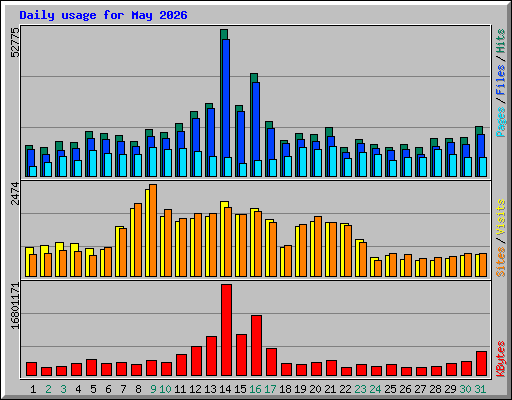Click day 22 on the x-axis
Screen dimensions: 512x400
345,389
